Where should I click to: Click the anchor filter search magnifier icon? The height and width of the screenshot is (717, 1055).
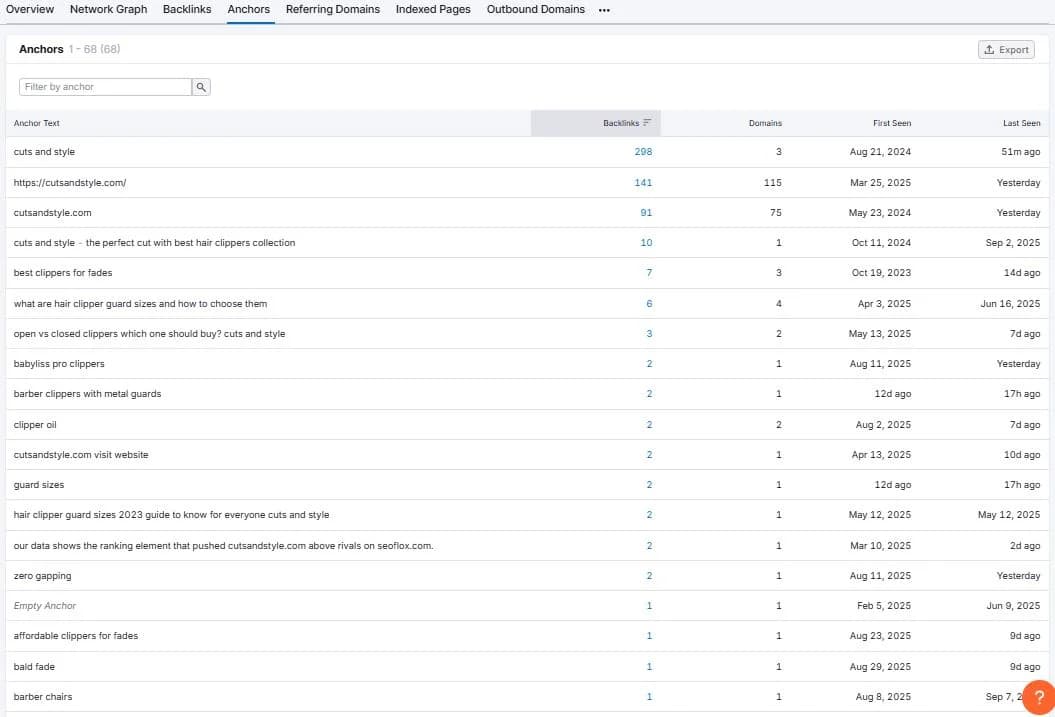(x=201, y=87)
